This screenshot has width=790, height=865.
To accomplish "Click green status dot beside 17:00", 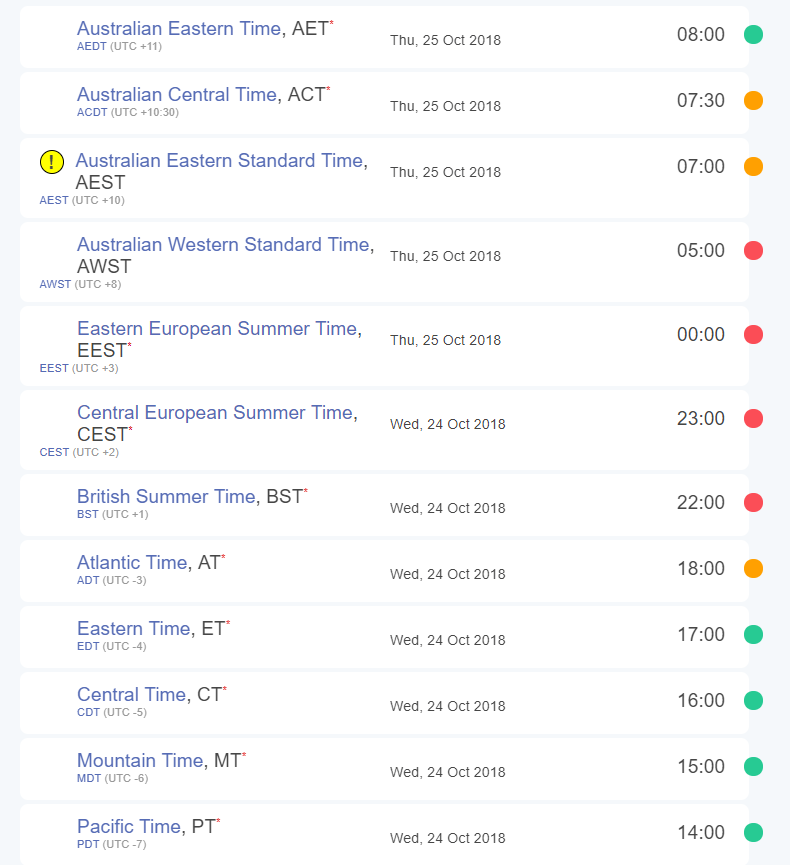I will (x=753, y=634).
